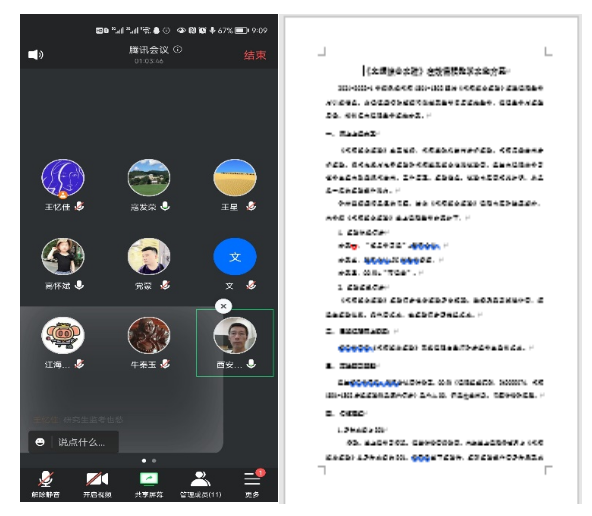Open the 更多 menu with notification badge
This screenshot has width=592, height=516.
252,484
